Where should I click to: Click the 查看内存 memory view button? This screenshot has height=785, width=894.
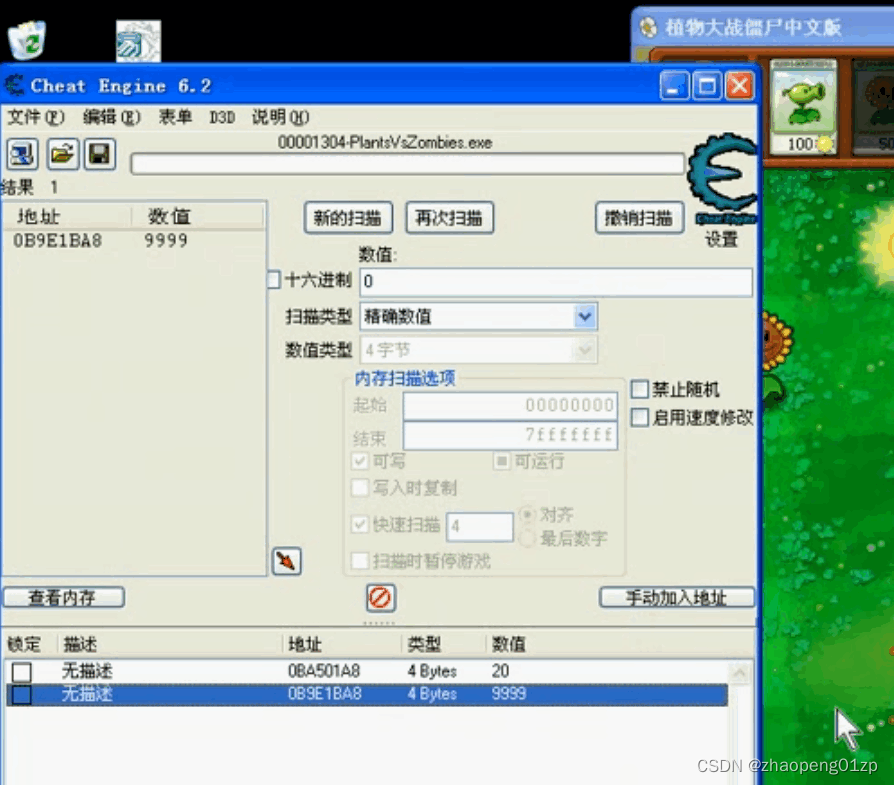[63, 597]
